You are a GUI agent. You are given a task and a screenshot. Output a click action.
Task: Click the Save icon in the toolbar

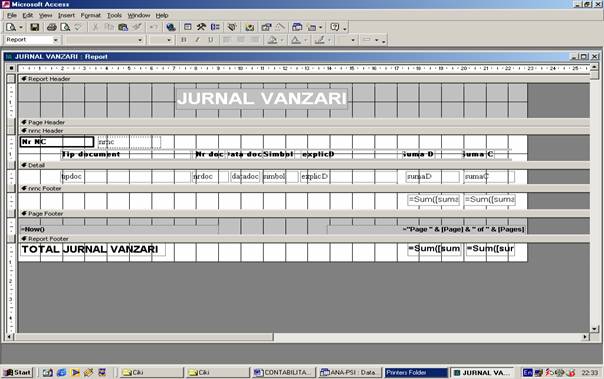(x=35, y=27)
